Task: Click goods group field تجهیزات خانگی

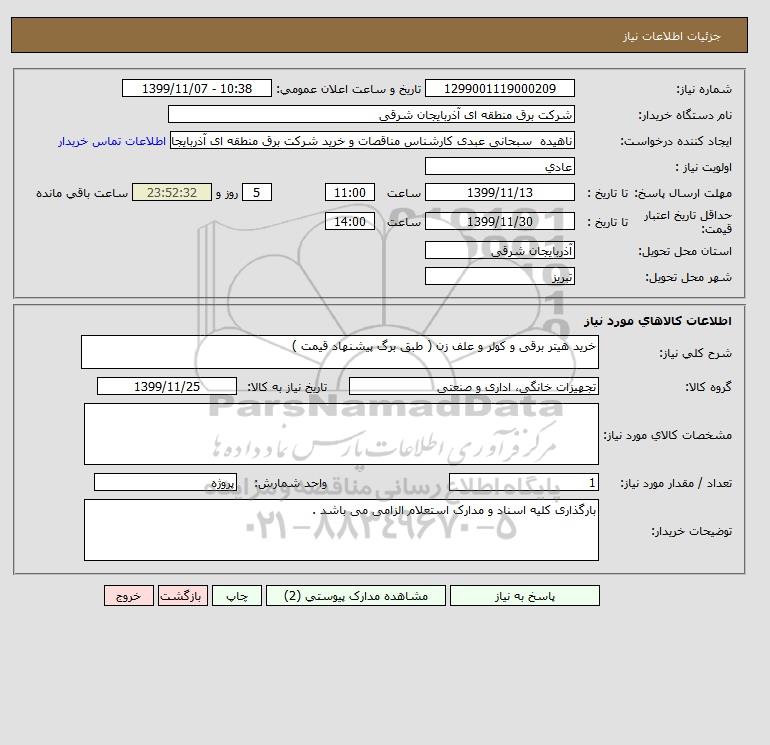Action: pyautogui.click(x=473, y=386)
